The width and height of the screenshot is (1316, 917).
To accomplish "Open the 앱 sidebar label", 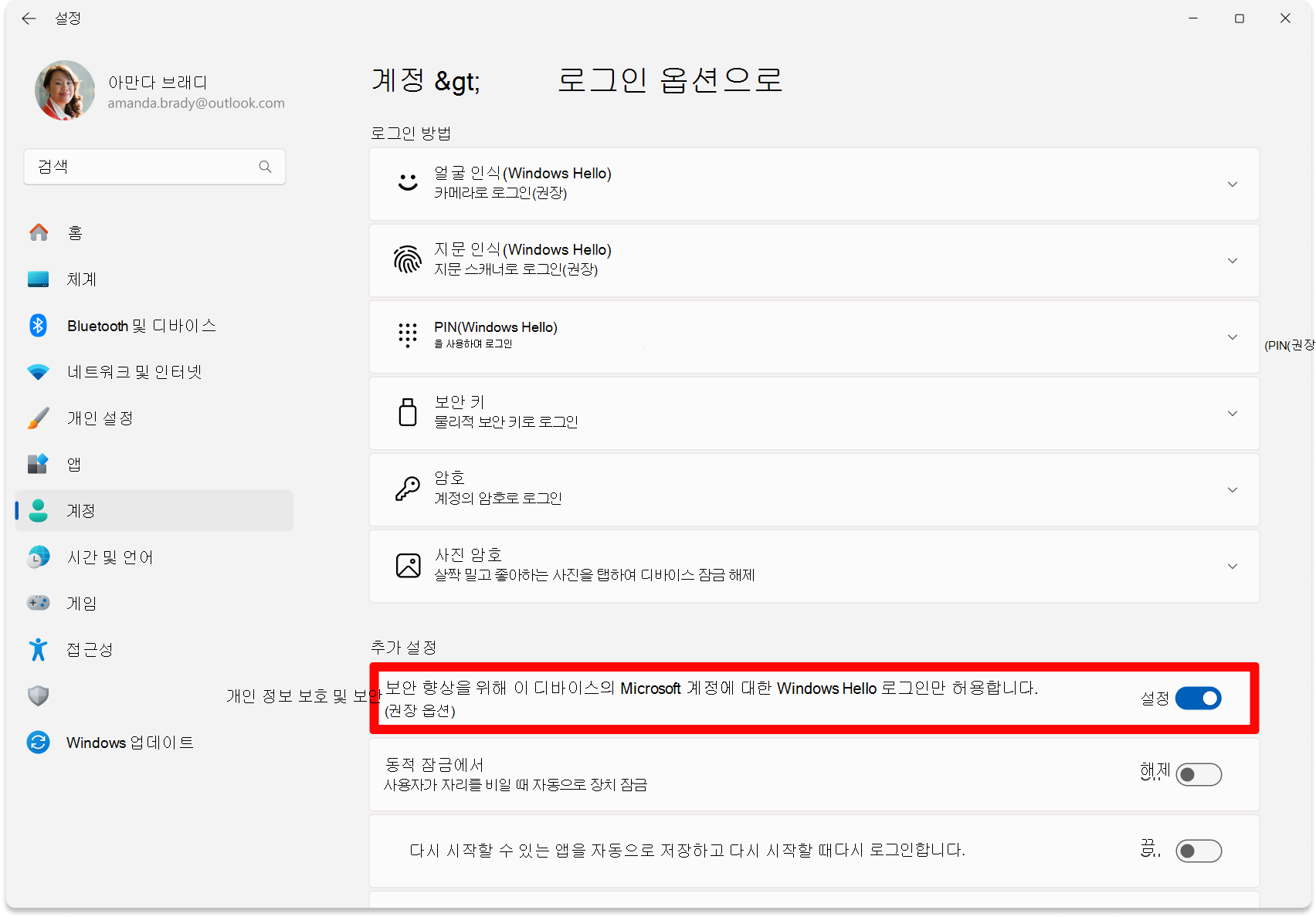I will click(74, 464).
